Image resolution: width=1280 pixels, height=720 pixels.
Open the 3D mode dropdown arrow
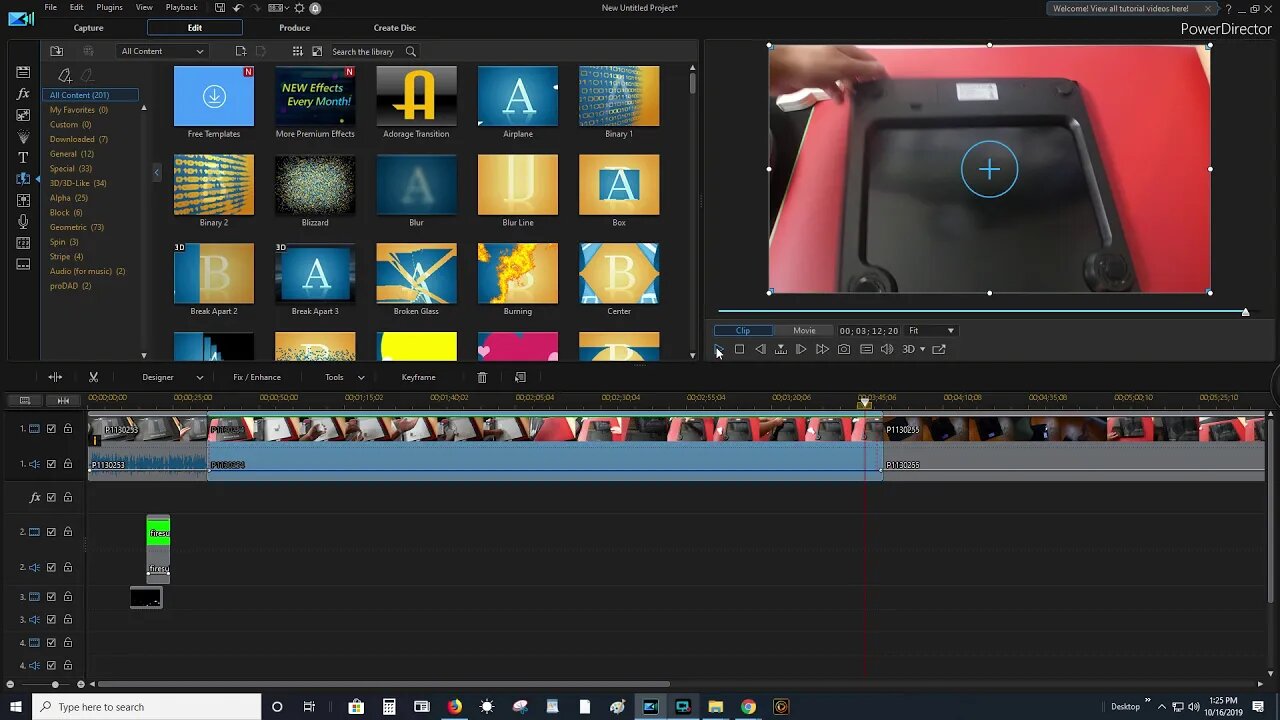coord(922,349)
